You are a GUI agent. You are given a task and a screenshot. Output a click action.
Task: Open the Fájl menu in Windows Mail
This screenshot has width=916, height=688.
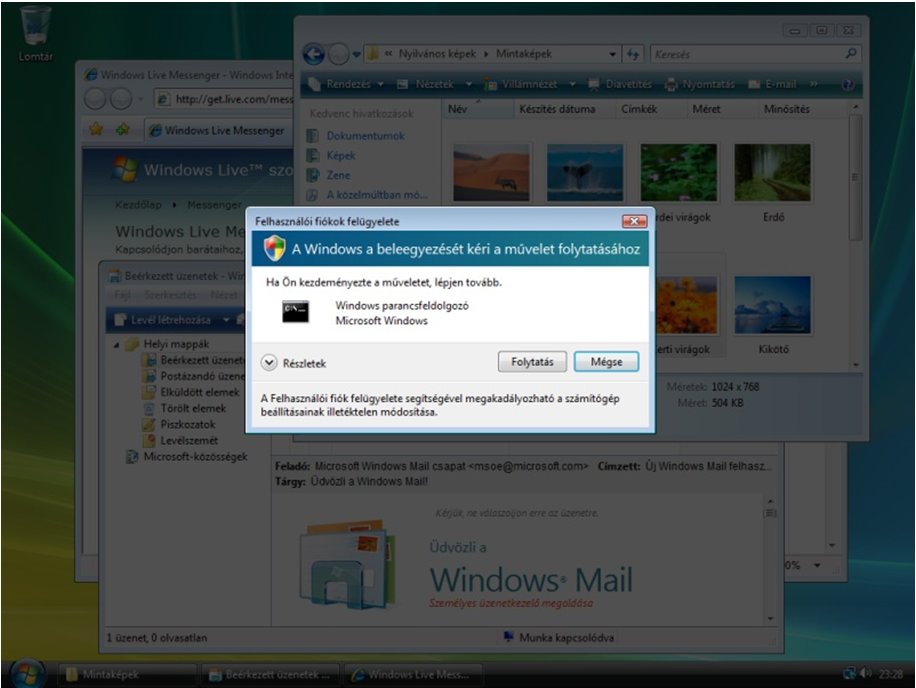(x=122, y=295)
